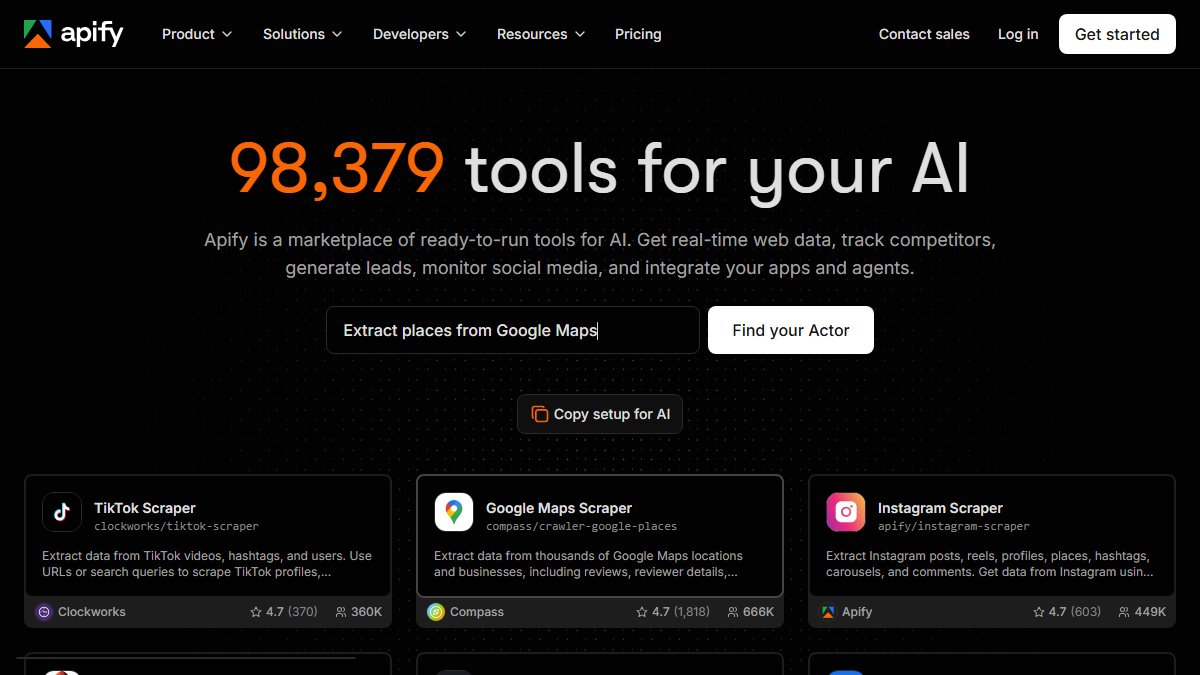
Task: Expand the Product dropdown menu
Action: tap(197, 34)
